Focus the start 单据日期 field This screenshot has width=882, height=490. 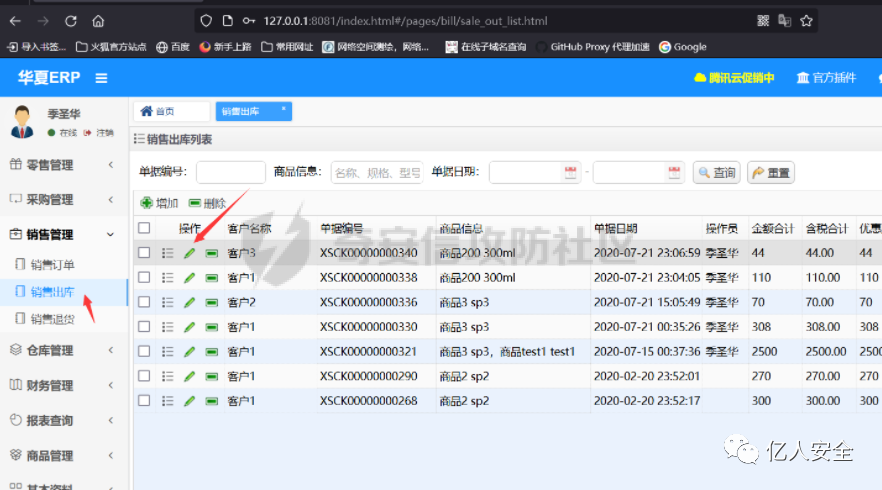(x=526, y=172)
